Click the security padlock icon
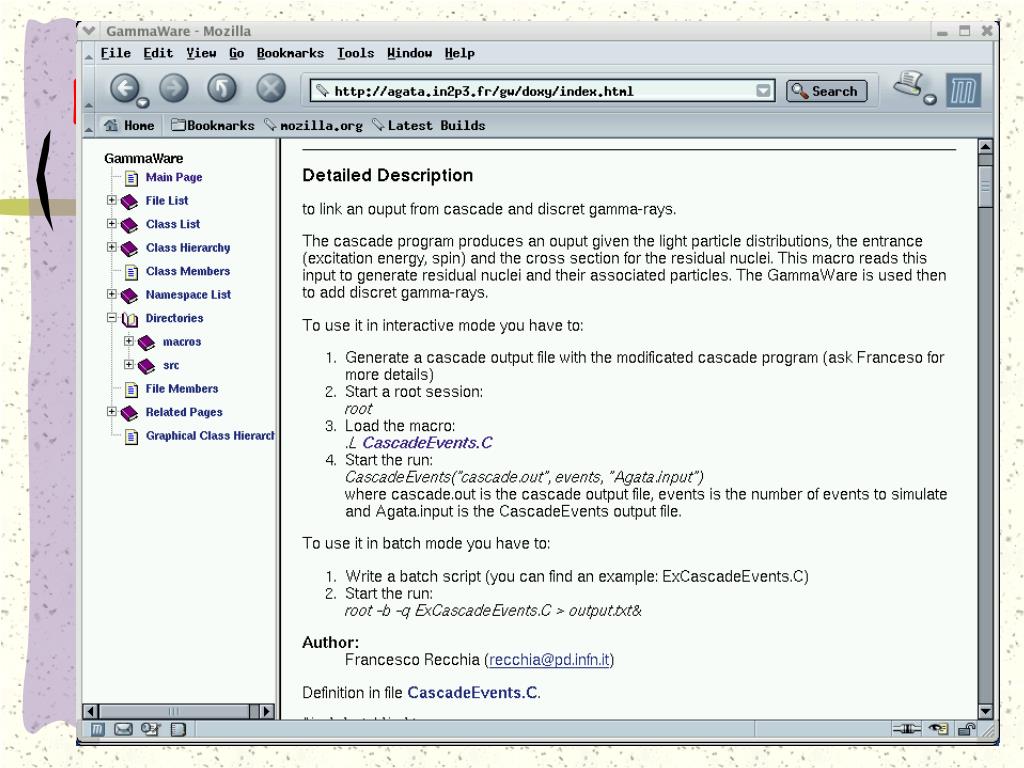The width and height of the screenshot is (1024, 768). (x=967, y=729)
